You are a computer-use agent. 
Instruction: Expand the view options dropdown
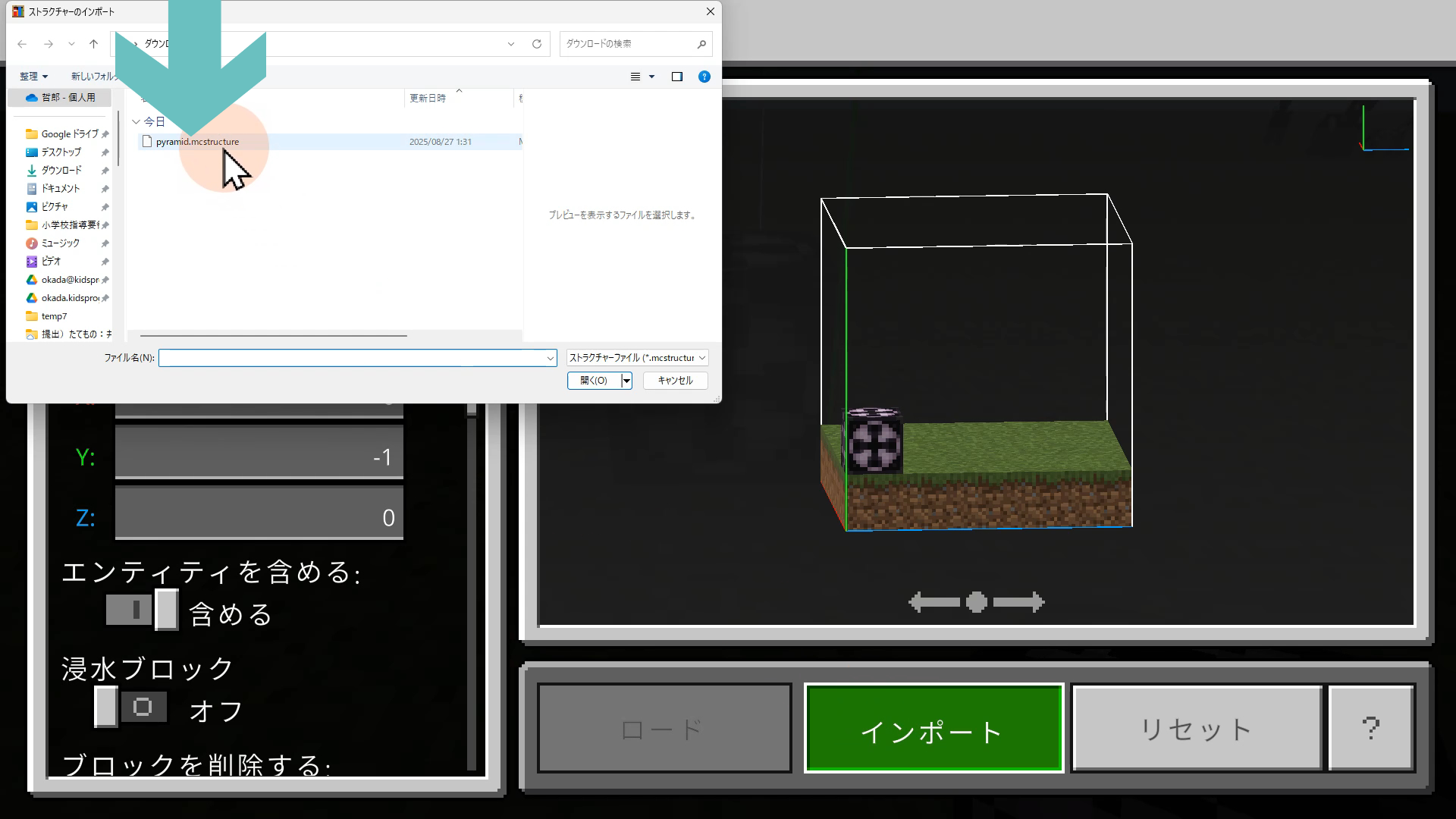point(651,77)
